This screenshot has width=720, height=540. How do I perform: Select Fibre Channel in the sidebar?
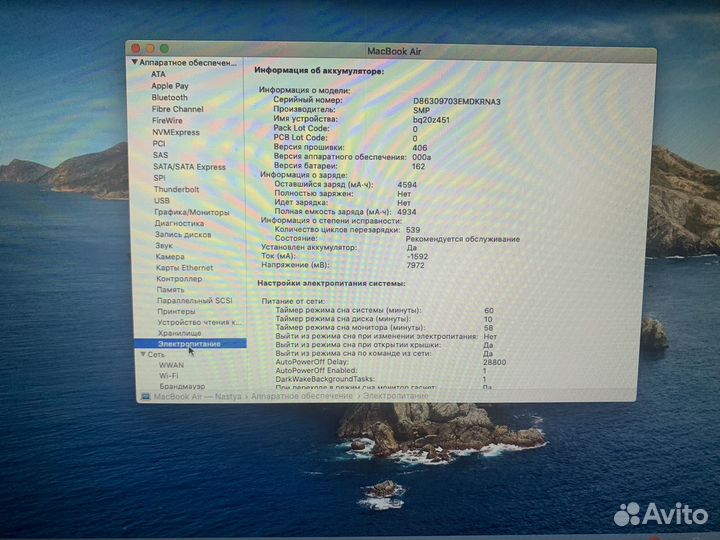point(177,109)
